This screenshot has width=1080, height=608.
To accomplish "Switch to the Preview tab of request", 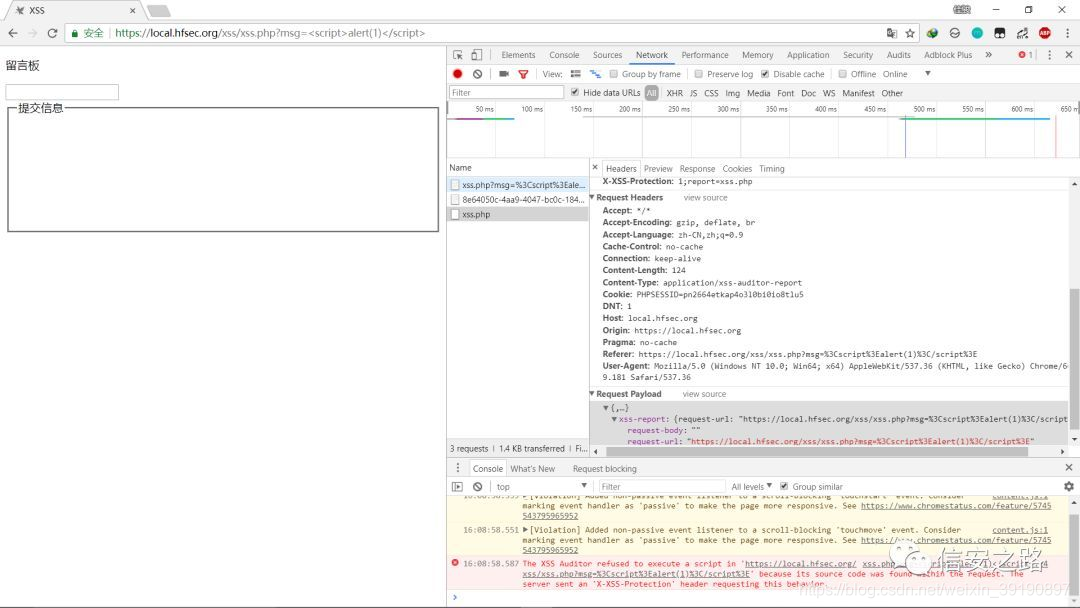I will pos(658,169).
